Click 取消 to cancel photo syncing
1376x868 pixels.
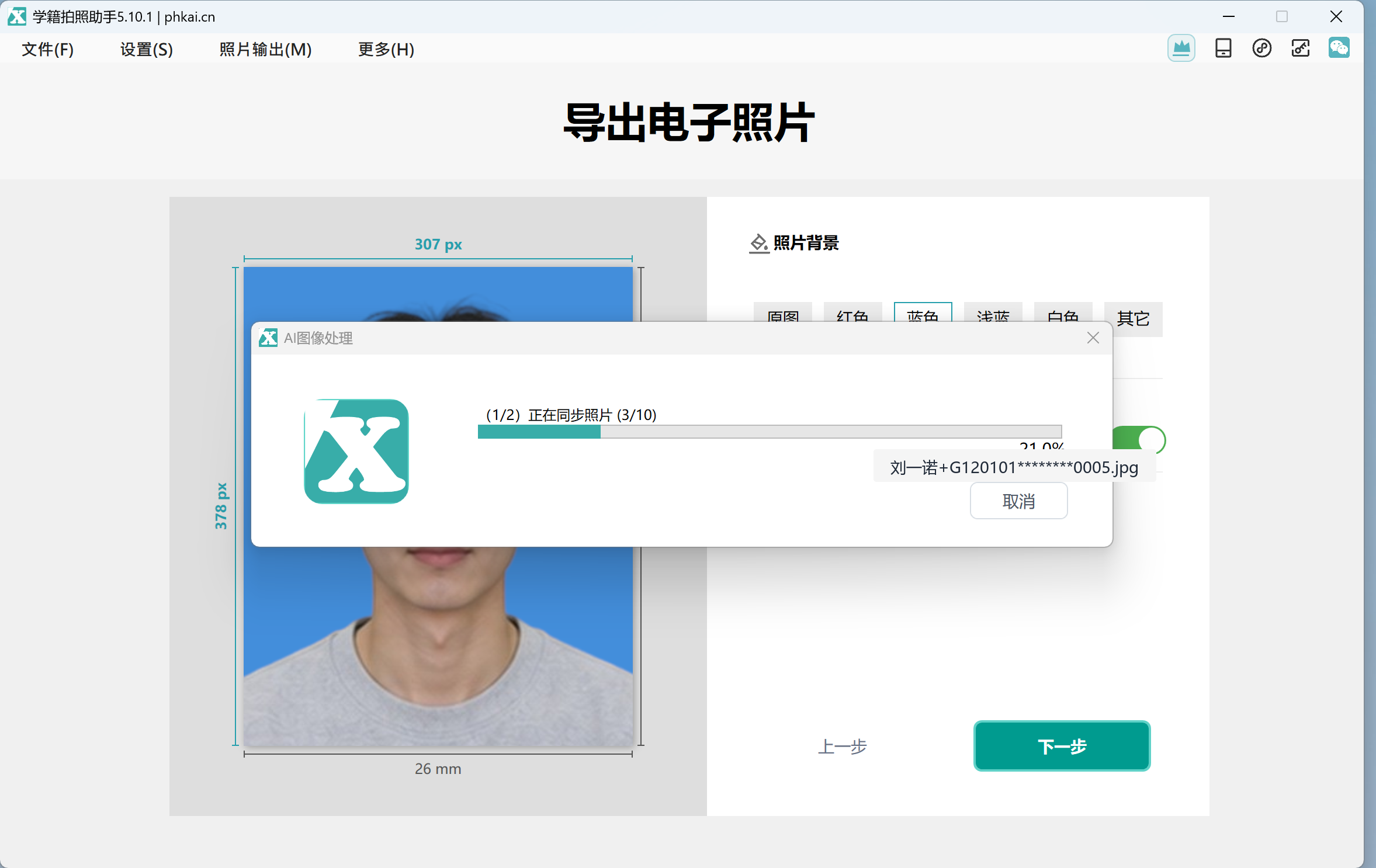tap(1018, 501)
